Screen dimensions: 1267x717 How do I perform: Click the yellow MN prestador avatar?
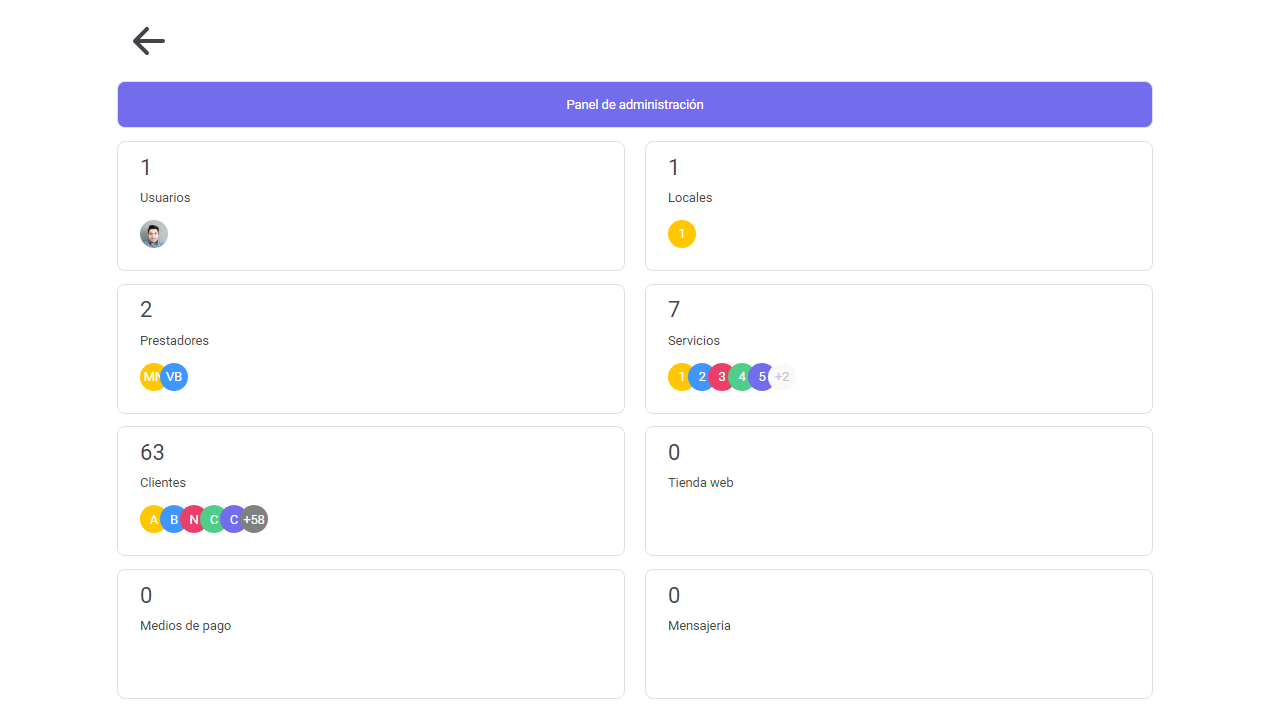coord(150,377)
